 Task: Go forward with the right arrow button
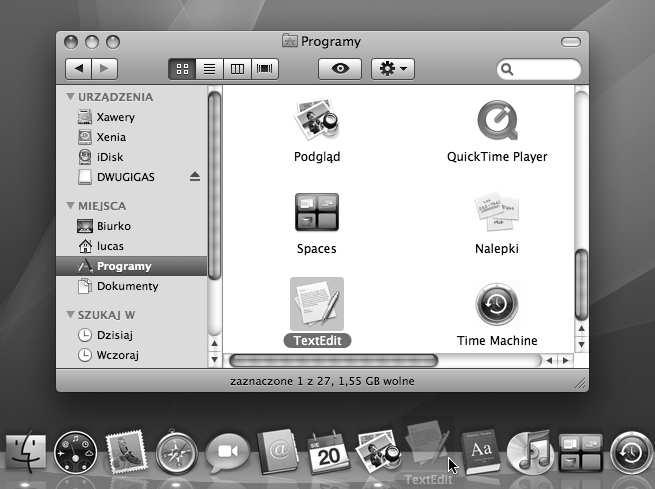point(104,69)
